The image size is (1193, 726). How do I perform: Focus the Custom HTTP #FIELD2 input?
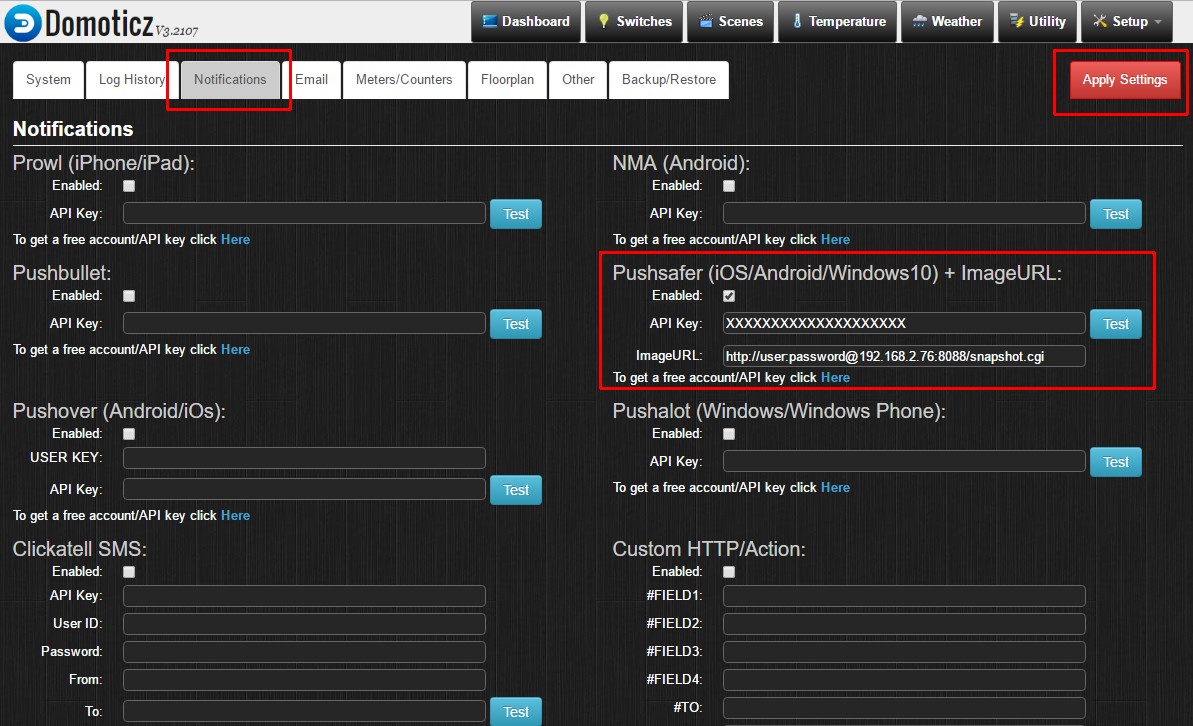tap(904, 624)
